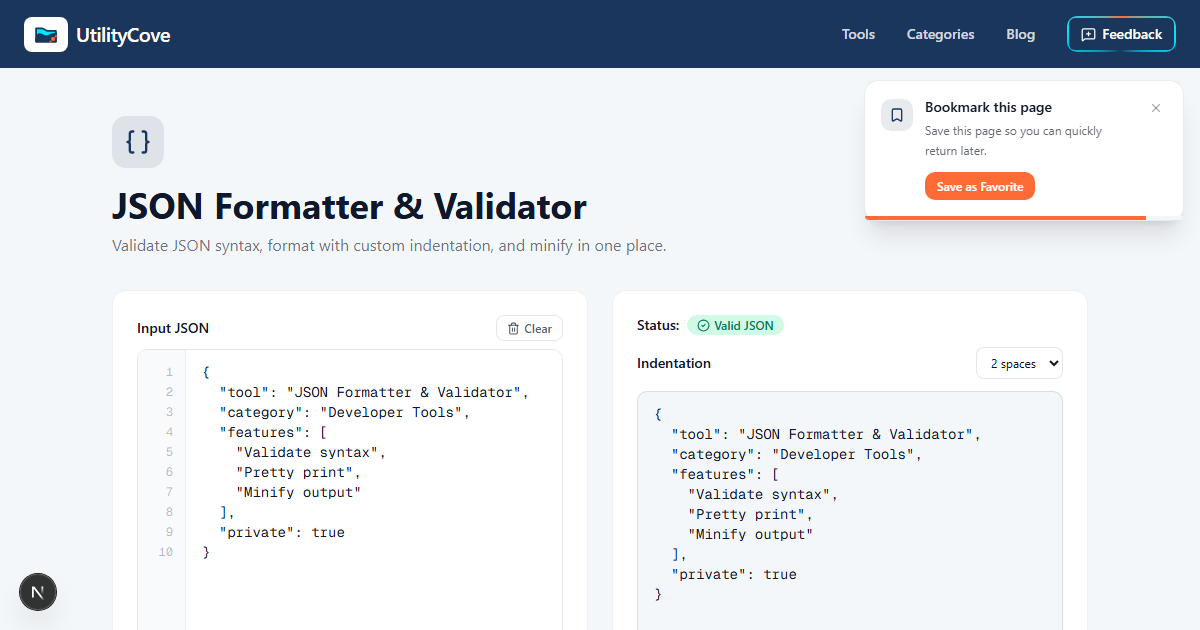Click the UtilityCove logo icon
The height and width of the screenshot is (630, 1200).
[x=46, y=34]
